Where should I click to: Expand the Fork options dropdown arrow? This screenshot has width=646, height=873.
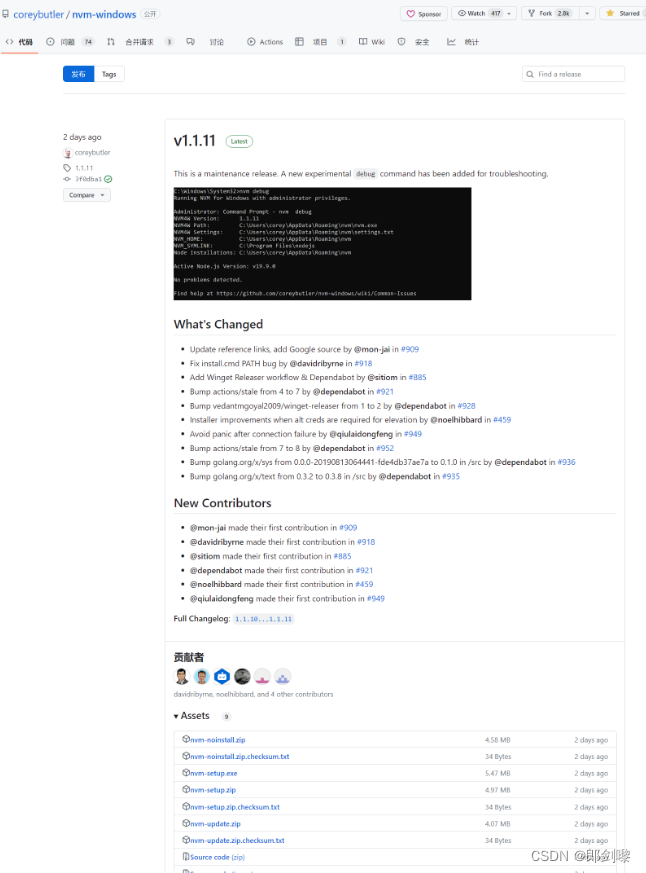(x=587, y=13)
